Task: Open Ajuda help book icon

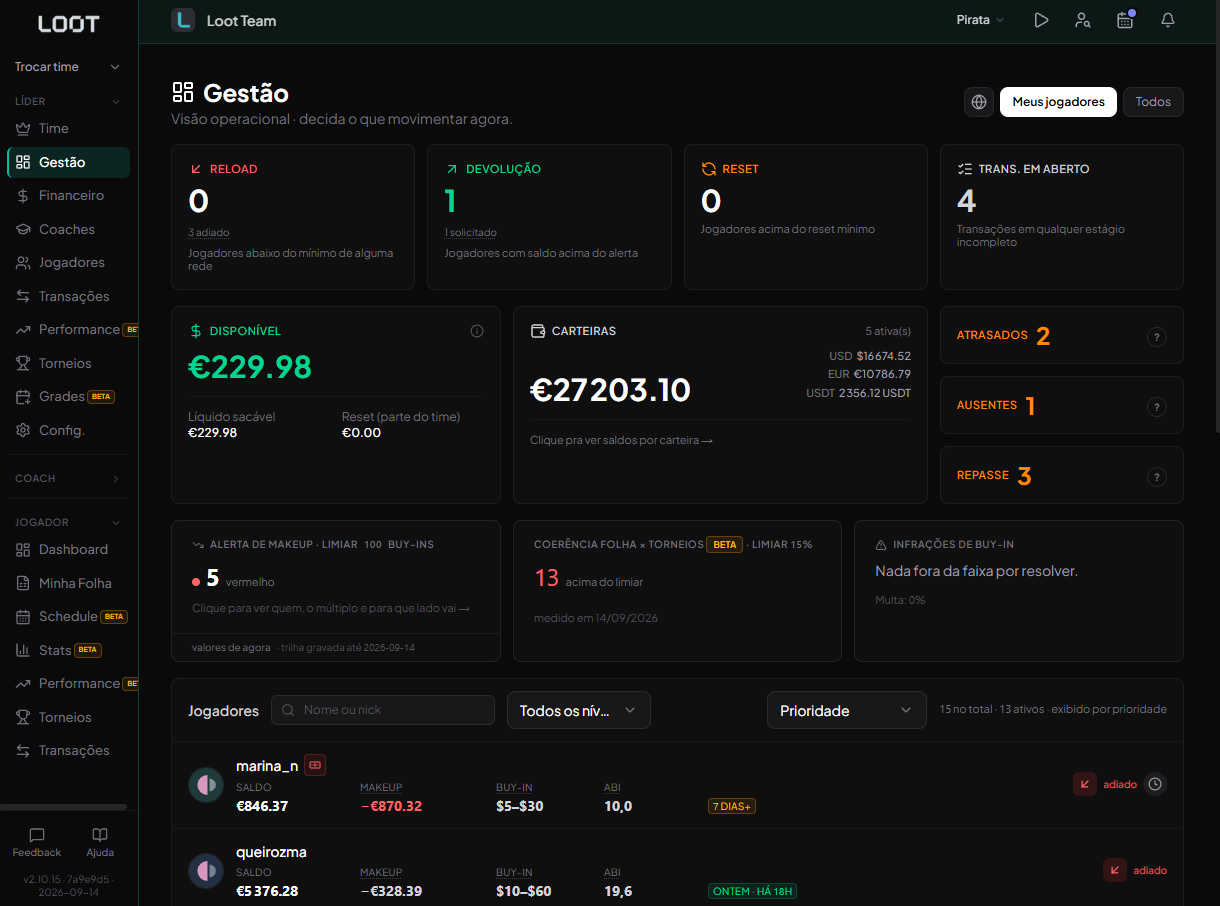Action: click(x=100, y=843)
